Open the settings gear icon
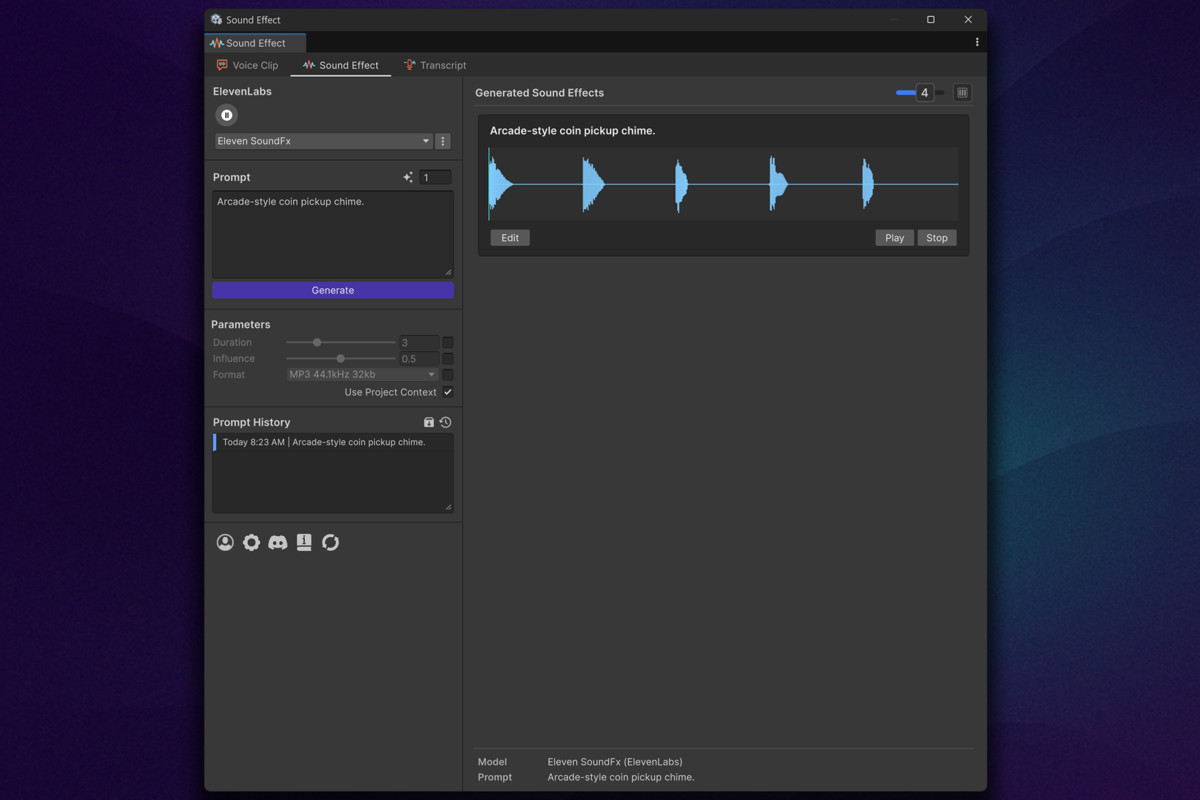Viewport: 1200px width, 800px height. pyautogui.click(x=251, y=542)
